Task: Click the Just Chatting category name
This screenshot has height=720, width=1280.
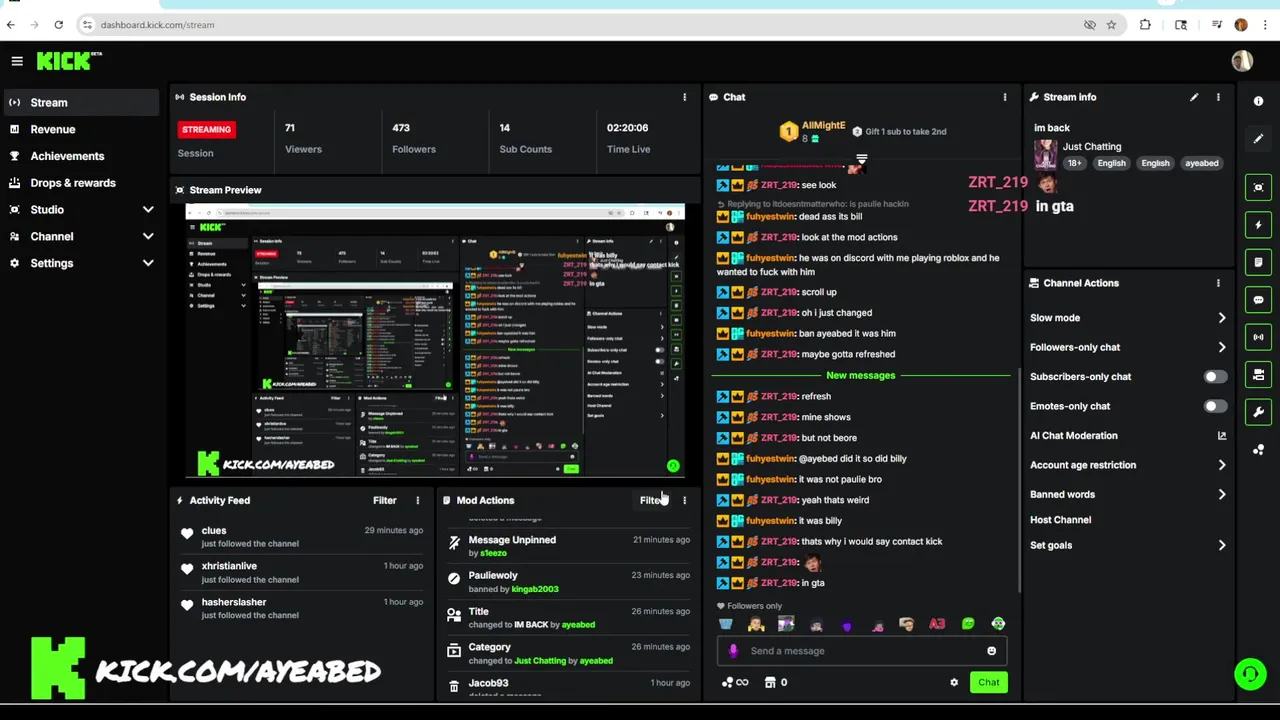Action: (x=1092, y=147)
